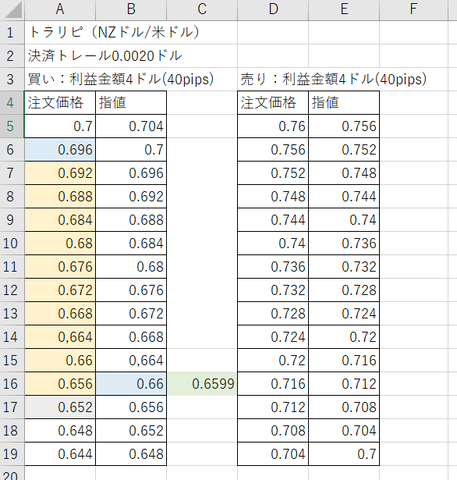Select column F header

413,9
